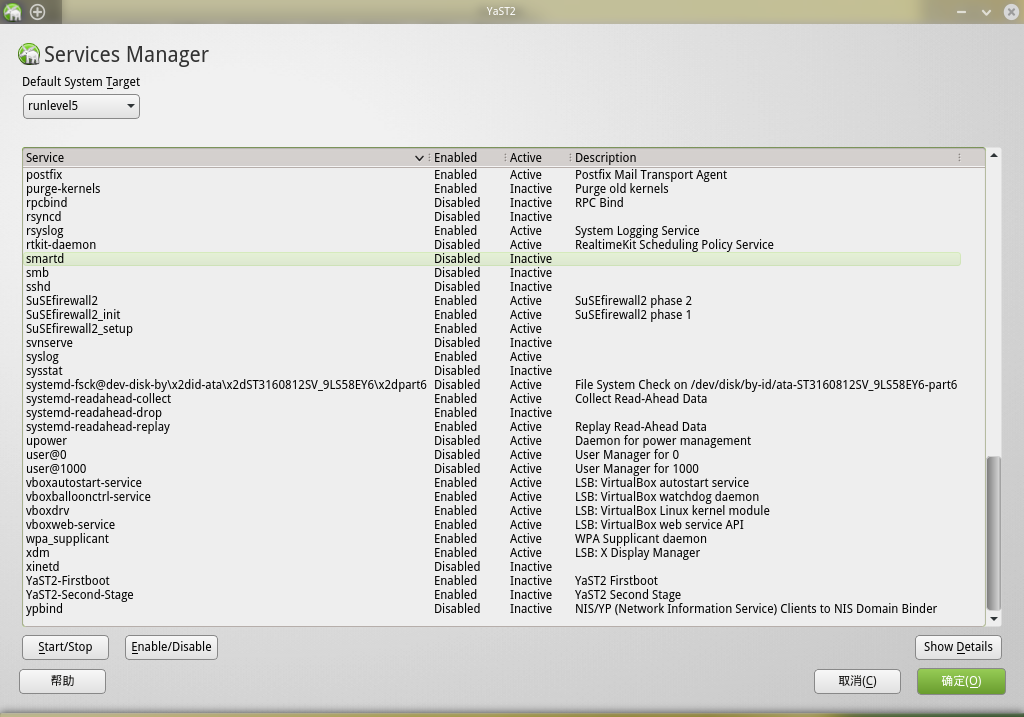The height and width of the screenshot is (717, 1024).
Task: Select the vboxdrv service row
Action: [x=492, y=511]
